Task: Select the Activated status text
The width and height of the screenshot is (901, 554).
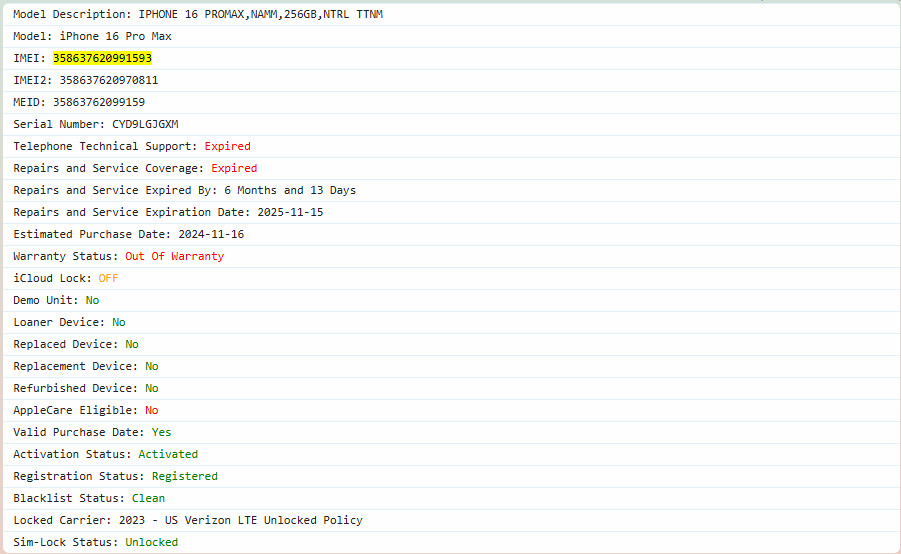Action: (168, 454)
